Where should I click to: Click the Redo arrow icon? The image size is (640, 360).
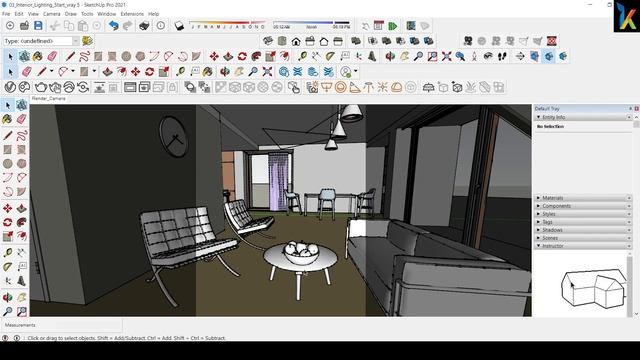[128, 26]
